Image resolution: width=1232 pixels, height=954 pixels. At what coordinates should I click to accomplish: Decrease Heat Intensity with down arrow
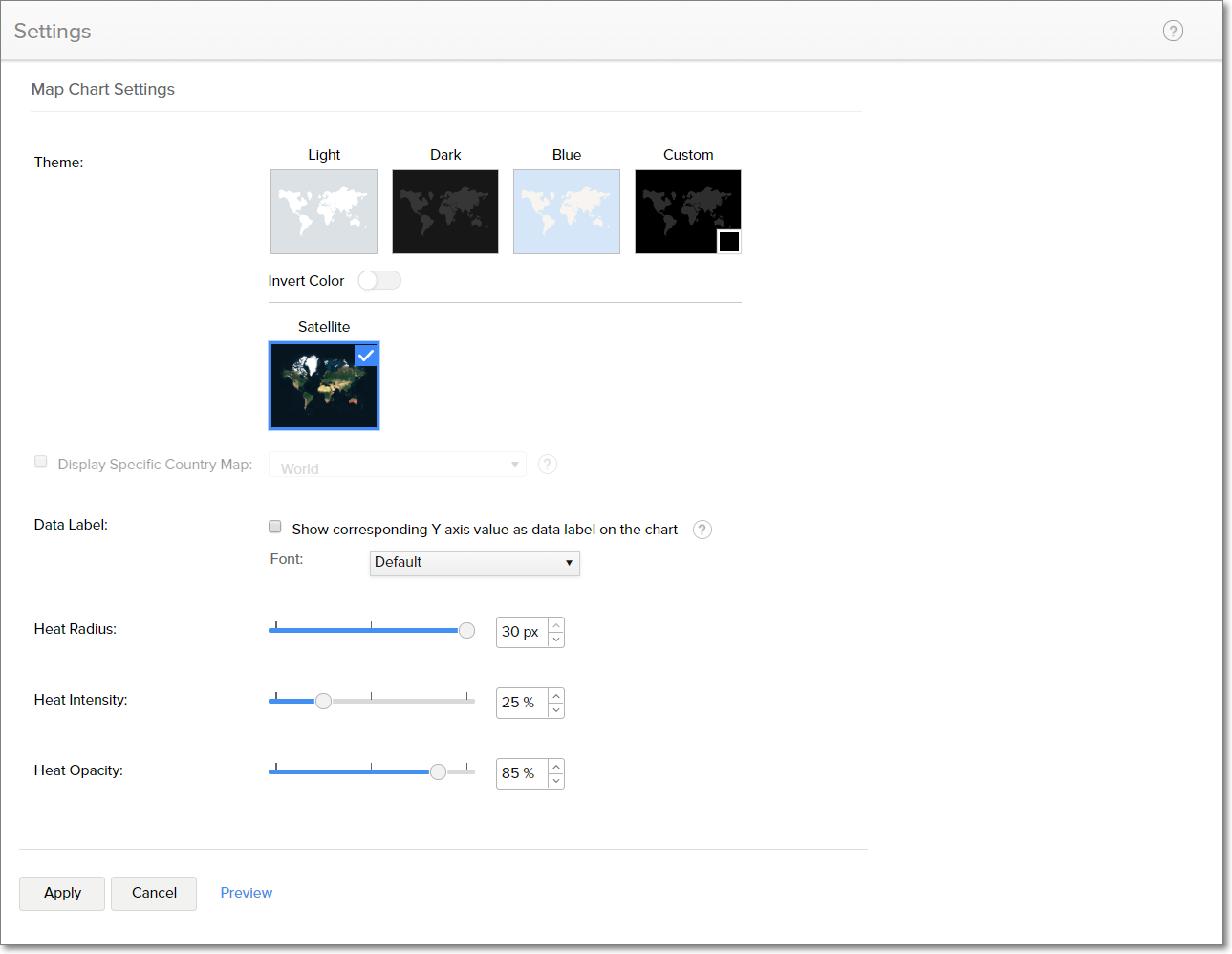coord(556,710)
